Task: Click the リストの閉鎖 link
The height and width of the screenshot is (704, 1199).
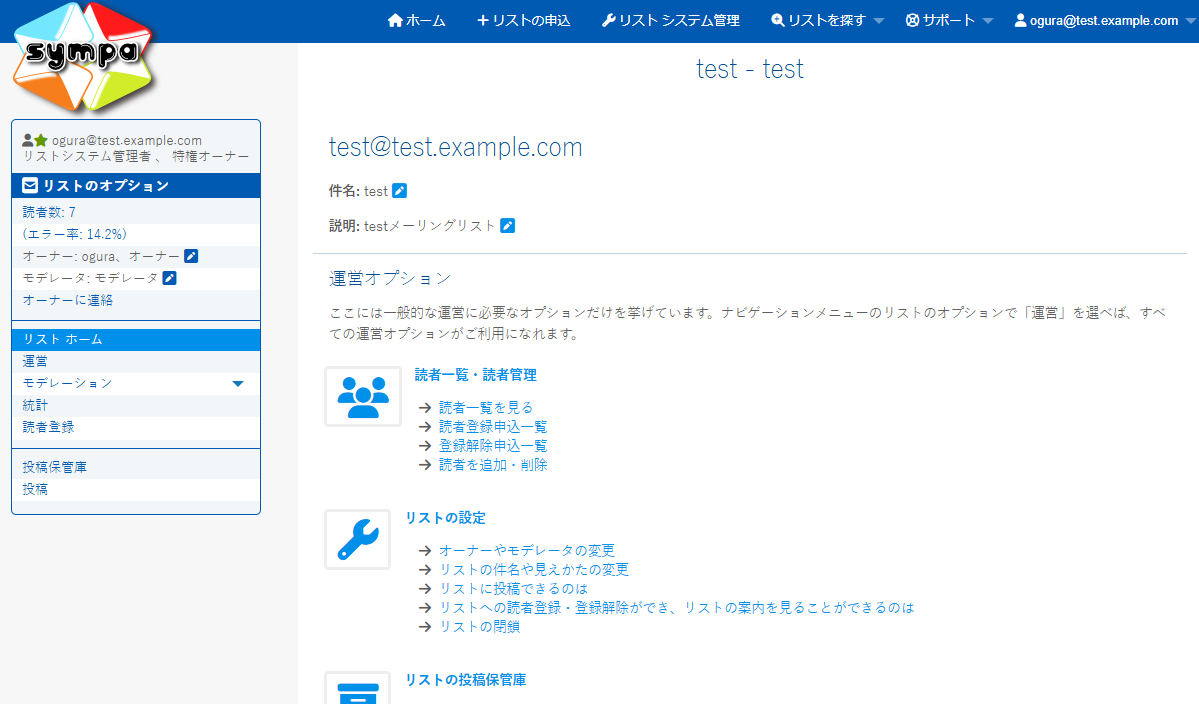Action: 479,627
